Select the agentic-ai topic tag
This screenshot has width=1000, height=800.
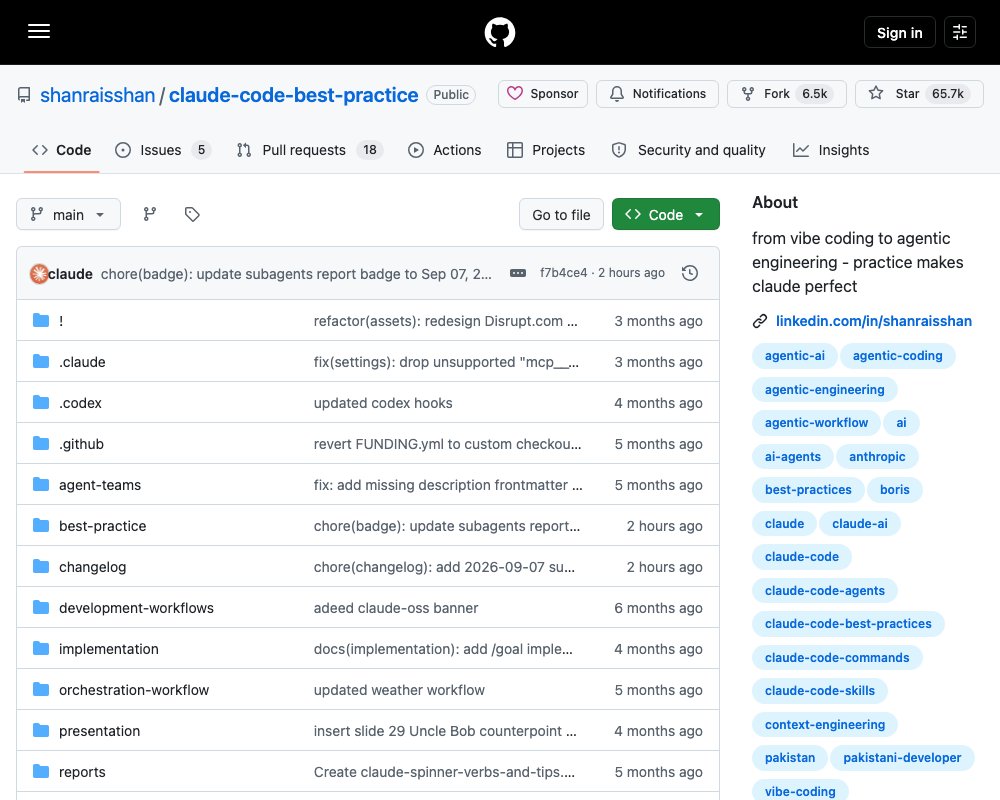click(x=795, y=356)
